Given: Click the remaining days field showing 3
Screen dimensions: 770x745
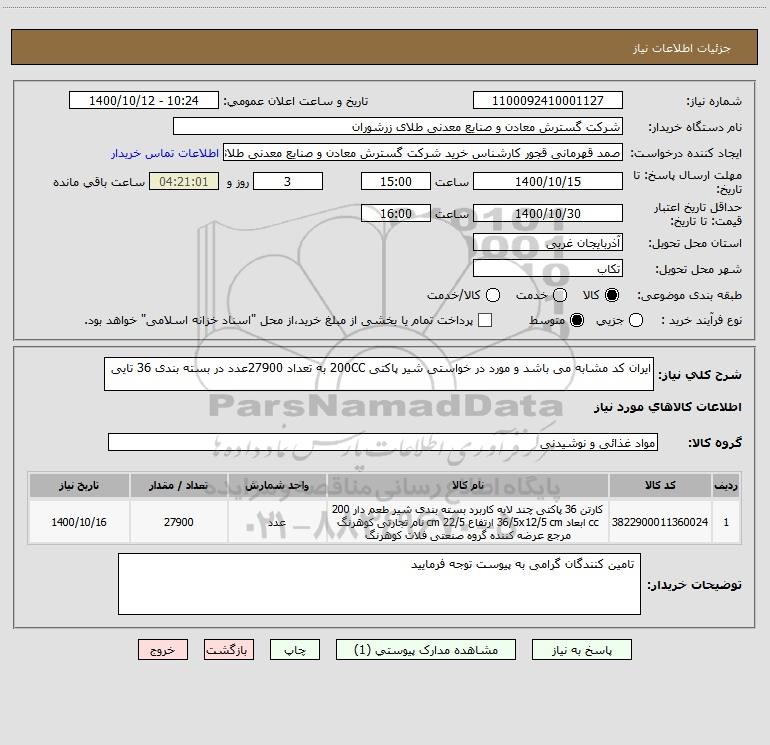Looking at the screenshot, I should (x=288, y=181).
